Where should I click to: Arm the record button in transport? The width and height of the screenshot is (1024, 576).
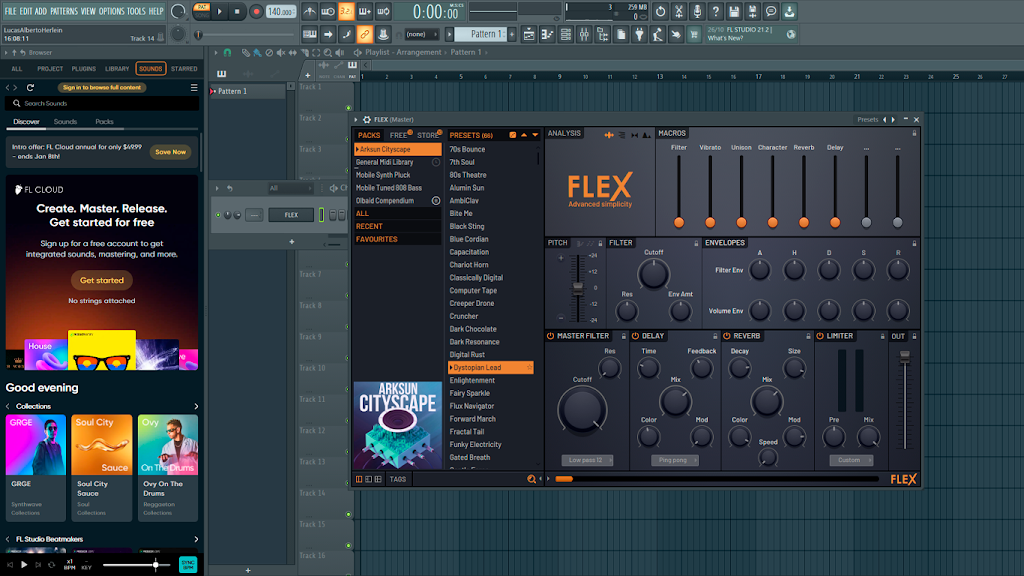[256, 11]
